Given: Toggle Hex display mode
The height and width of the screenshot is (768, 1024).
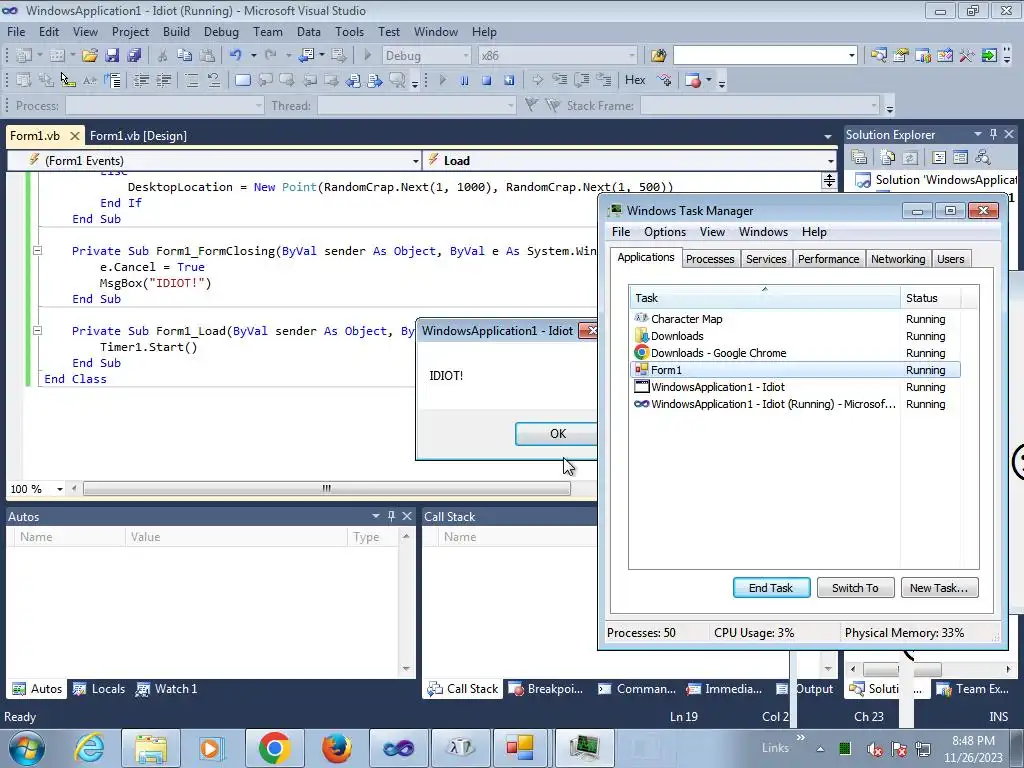Looking at the screenshot, I should pos(635,80).
